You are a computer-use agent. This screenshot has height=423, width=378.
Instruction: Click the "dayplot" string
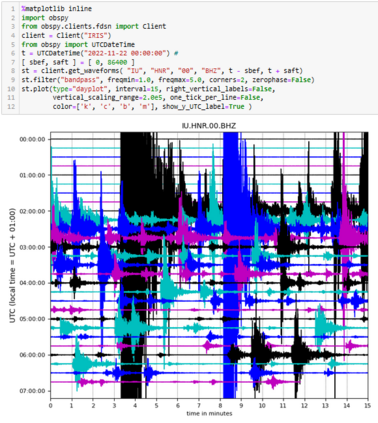pos(92,89)
